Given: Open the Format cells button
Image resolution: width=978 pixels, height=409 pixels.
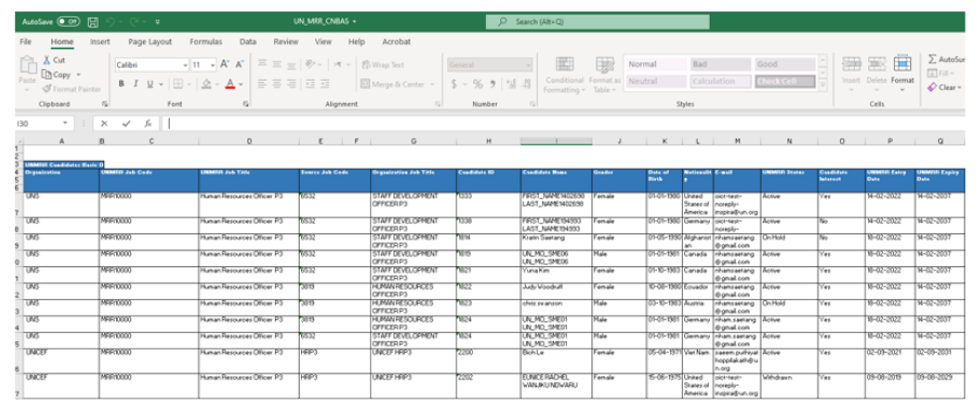Looking at the screenshot, I should pos(902,70).
